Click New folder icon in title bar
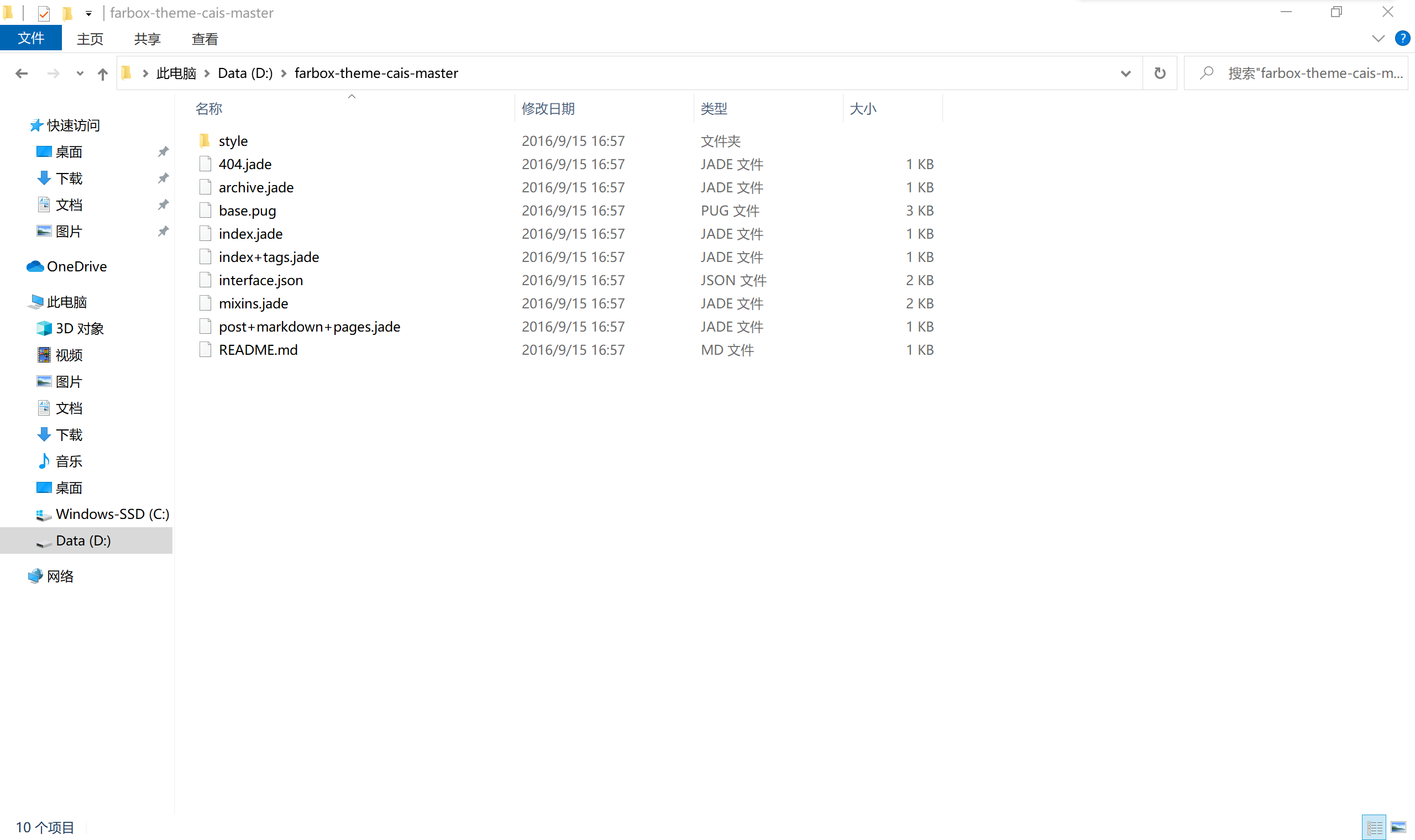1415x840 pixels. pyautogui.click(x=67, y=13)
